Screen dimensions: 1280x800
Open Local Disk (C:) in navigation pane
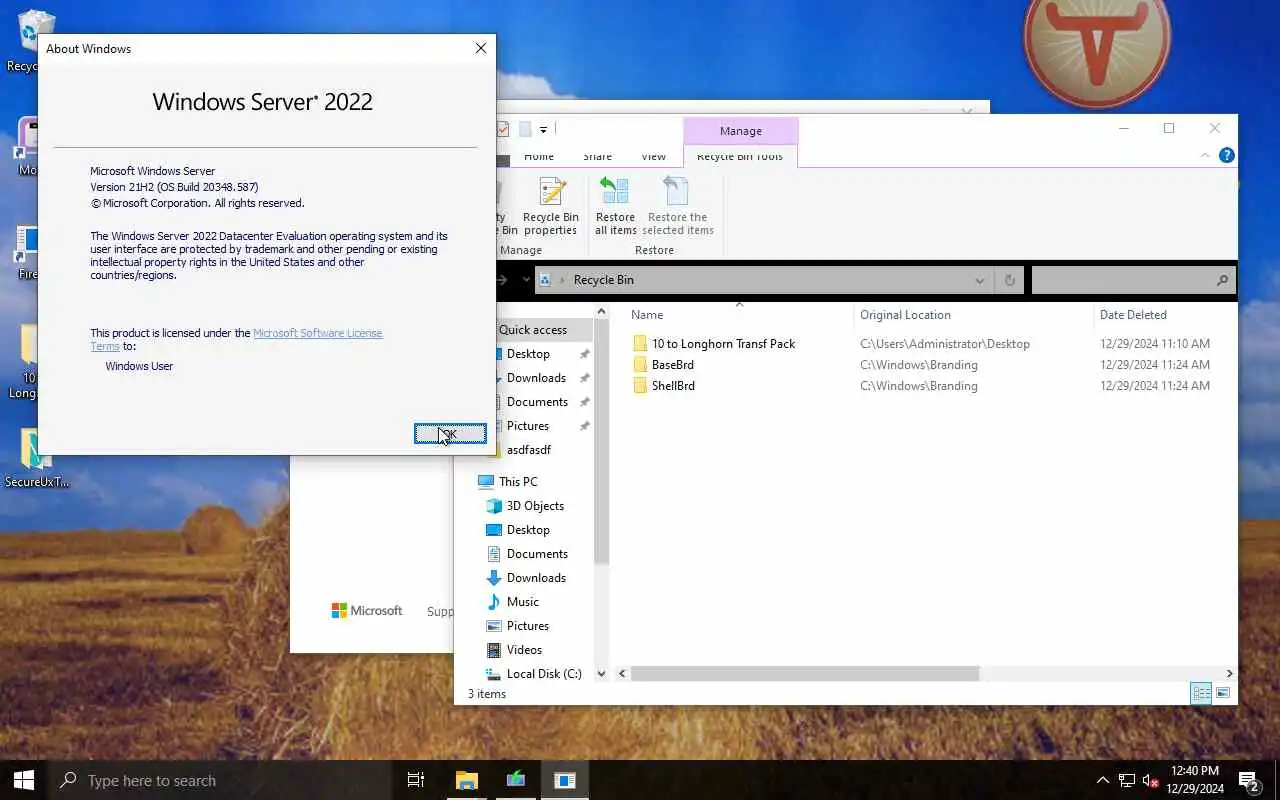[x=544, y=674]
